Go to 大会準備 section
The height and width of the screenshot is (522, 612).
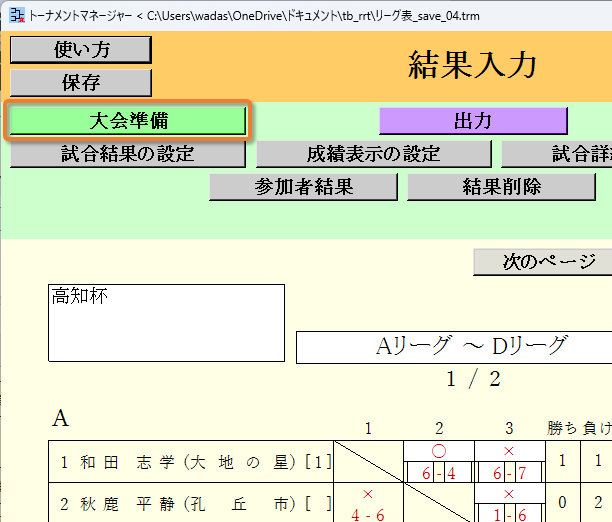[128, 121]
